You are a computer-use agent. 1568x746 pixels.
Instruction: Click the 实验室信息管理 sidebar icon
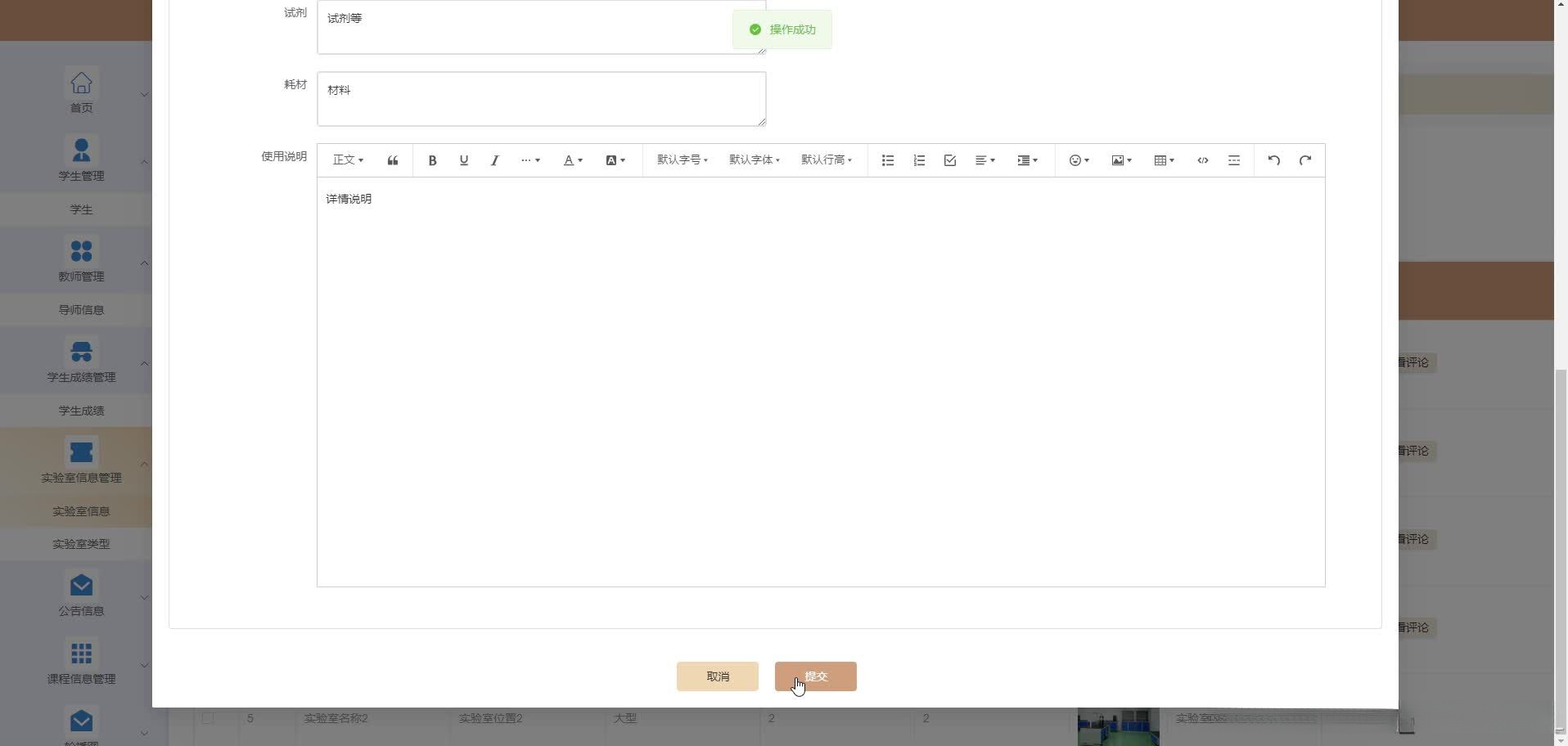[81, 452]
